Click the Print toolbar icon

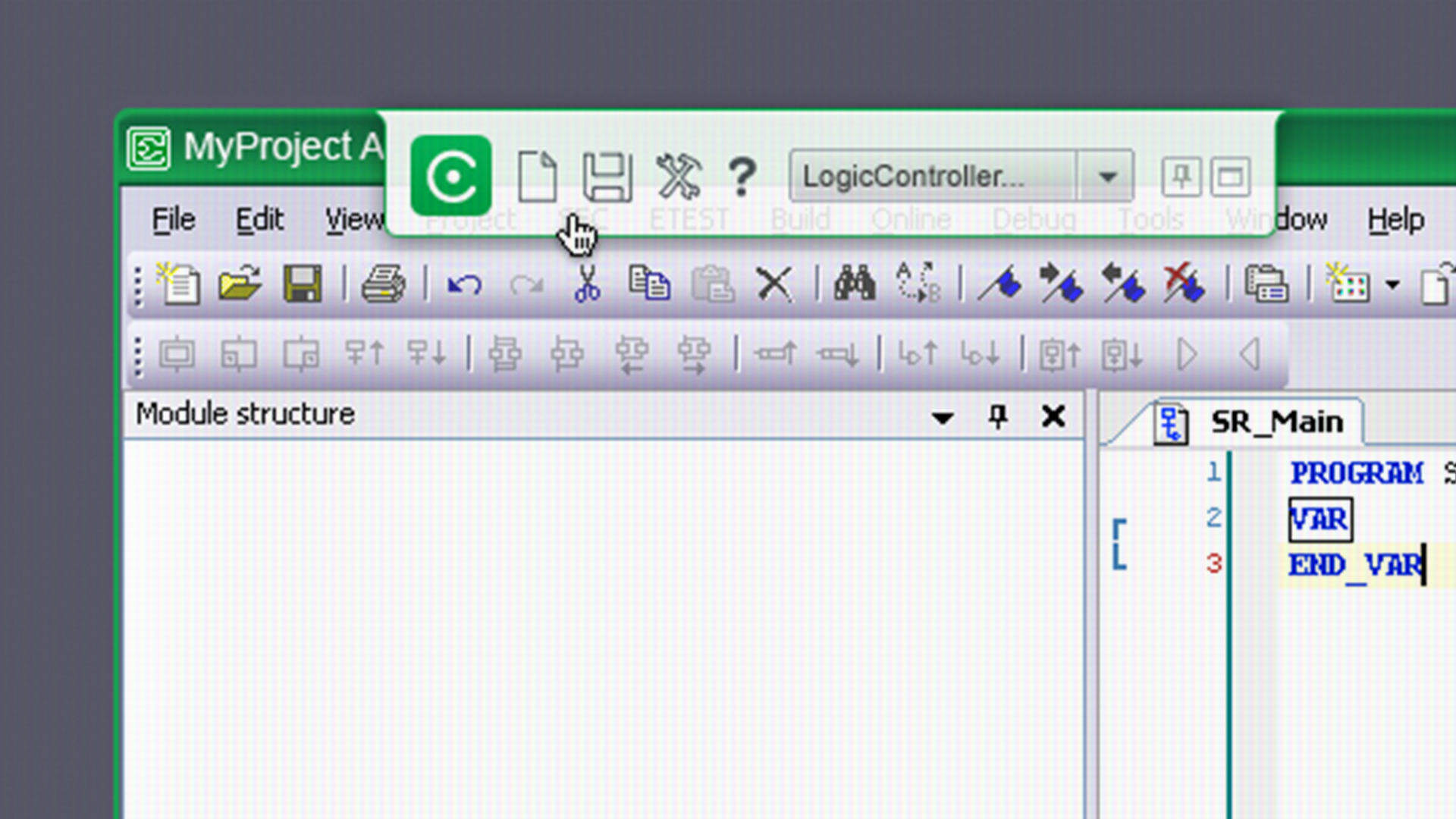pos(383,285)
